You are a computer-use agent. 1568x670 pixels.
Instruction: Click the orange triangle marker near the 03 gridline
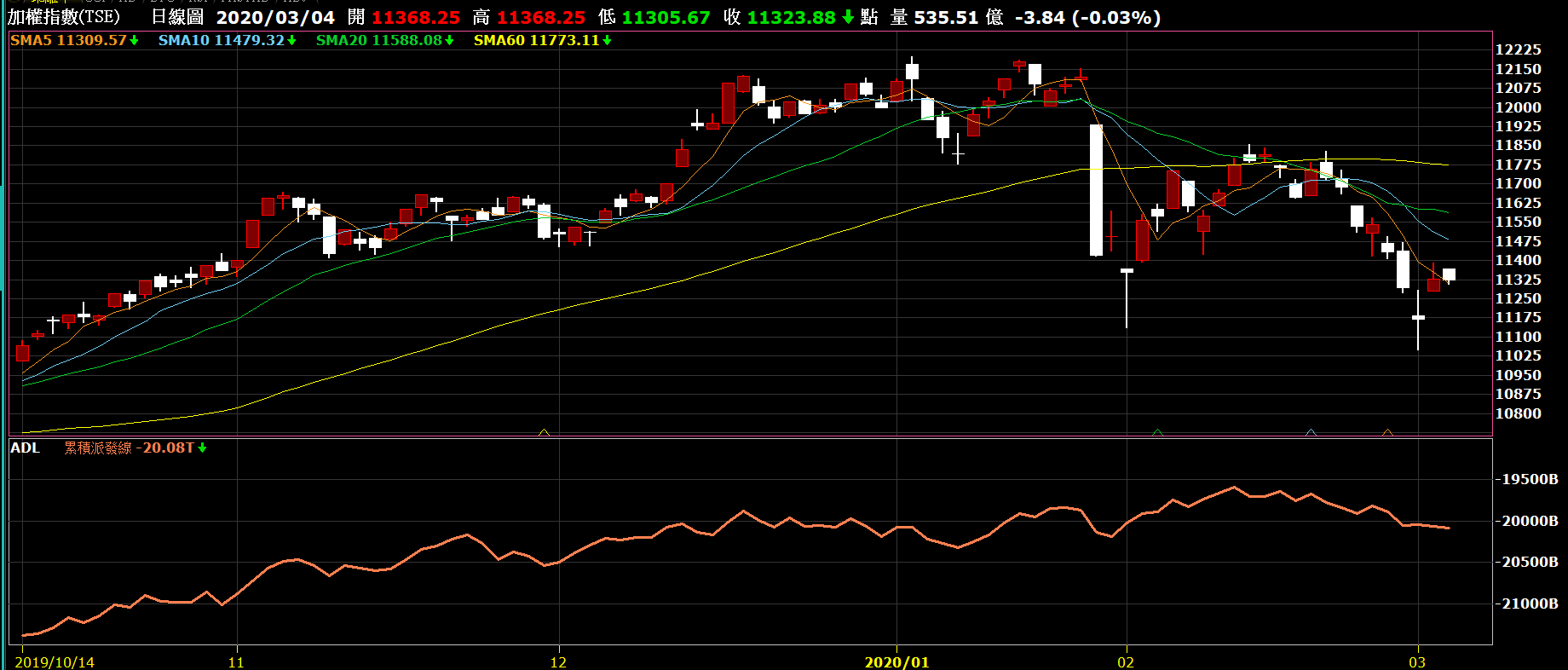coord(1387,433)
